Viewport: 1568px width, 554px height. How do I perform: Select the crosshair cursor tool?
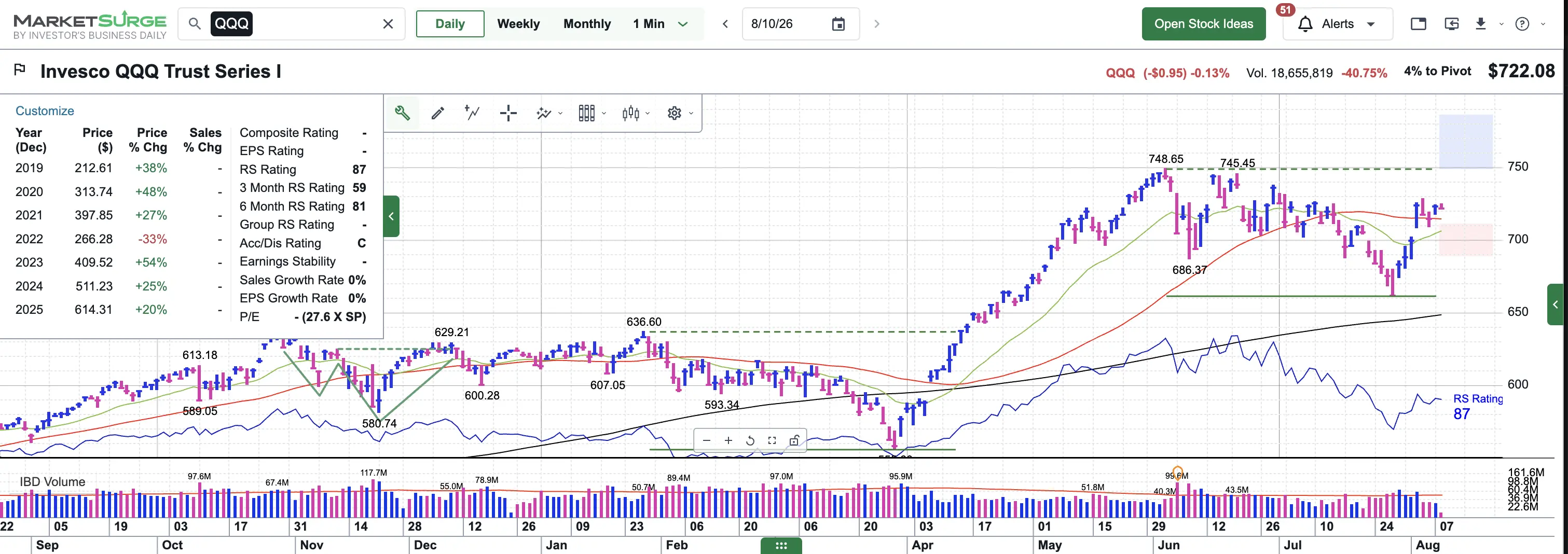[507, 113]
